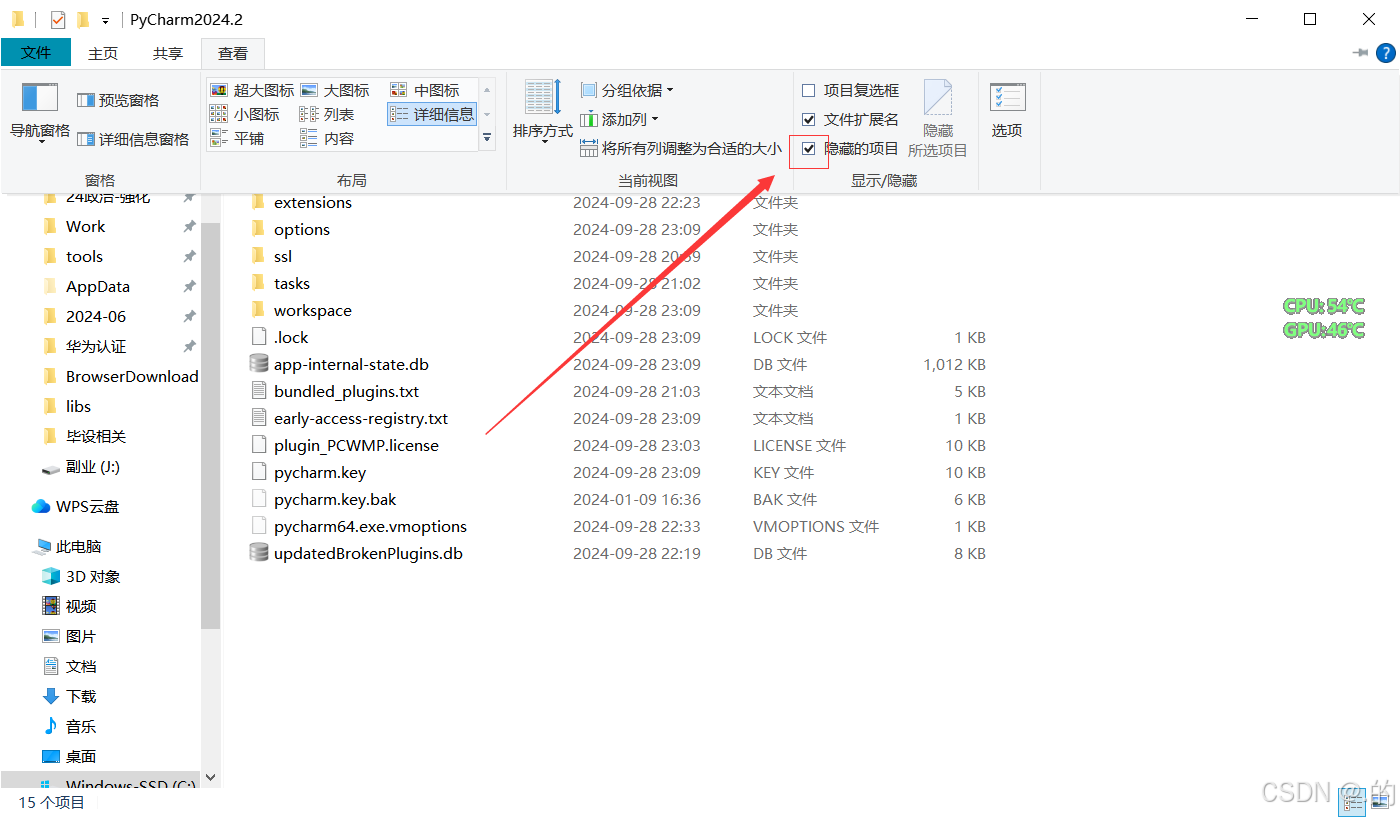Screen dimensions: 1400x818
Task: Switch to the View (查看) tab
Action: click(233, 53)
